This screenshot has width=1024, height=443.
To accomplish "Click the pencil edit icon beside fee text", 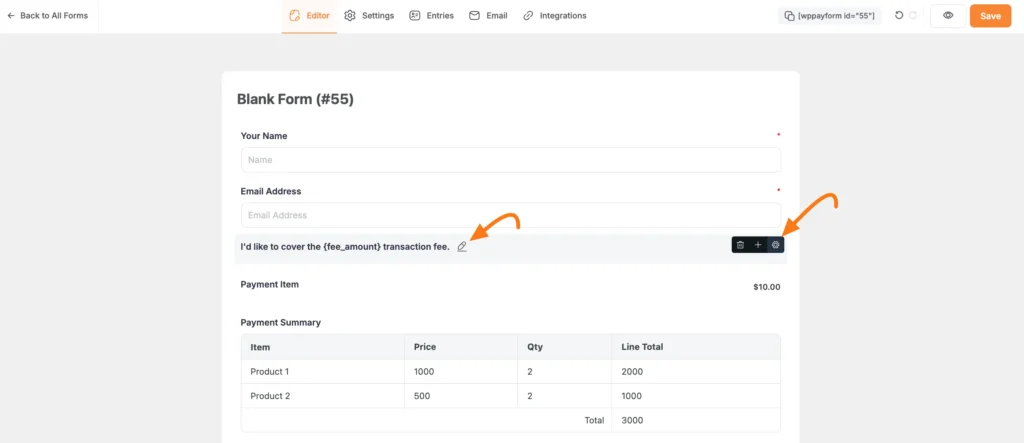I will pyautogui.click(x=462, y=246).
